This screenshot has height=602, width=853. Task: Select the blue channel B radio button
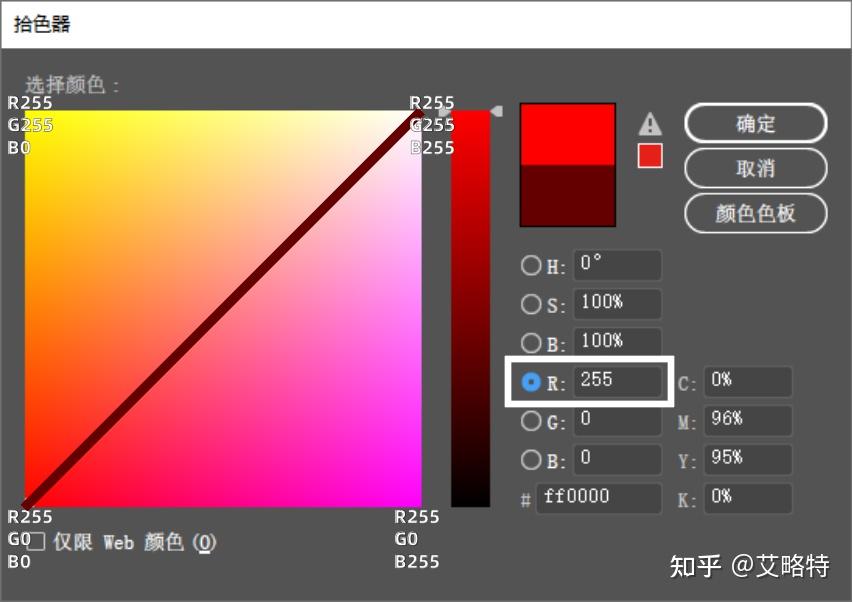point(531,460)
